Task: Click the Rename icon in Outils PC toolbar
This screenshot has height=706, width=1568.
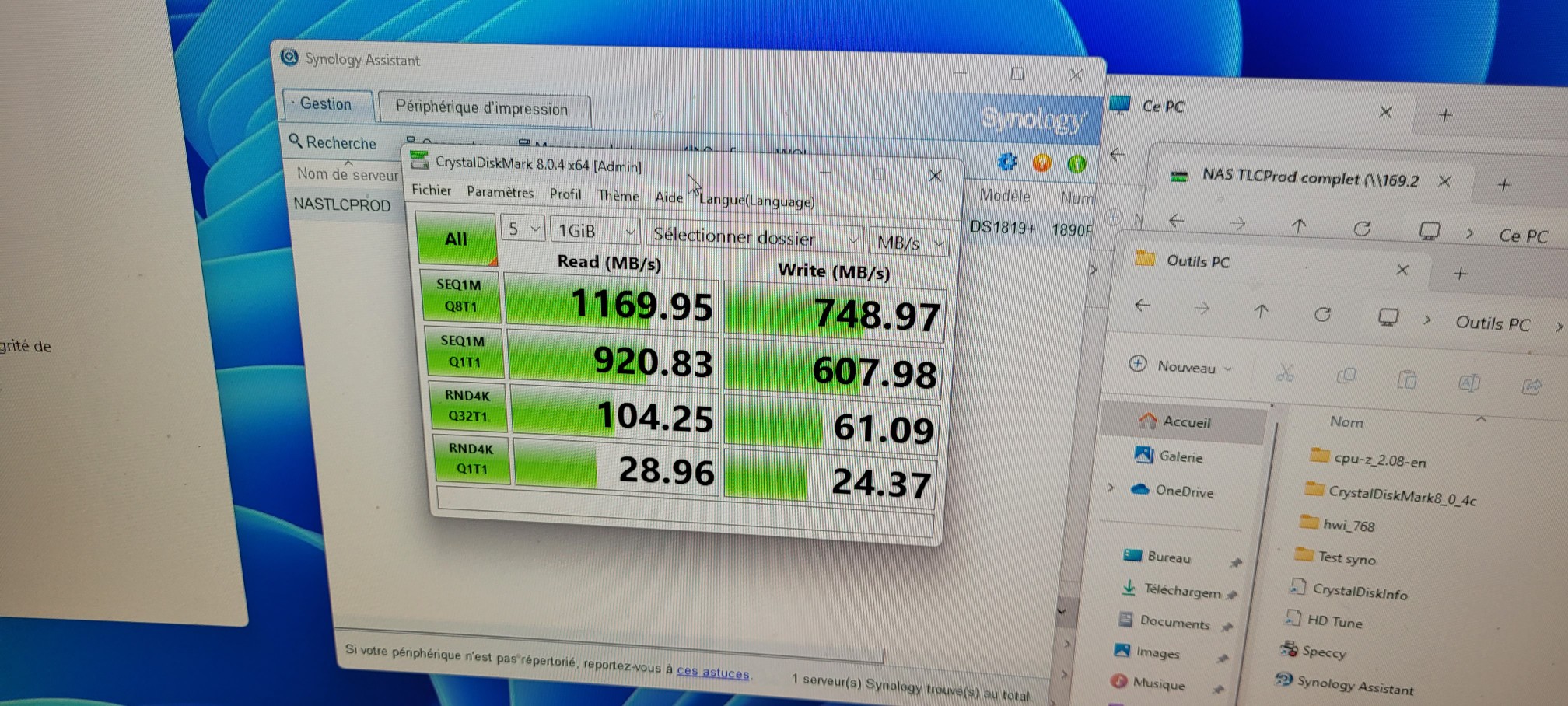Action: (x=1469, y=383)
